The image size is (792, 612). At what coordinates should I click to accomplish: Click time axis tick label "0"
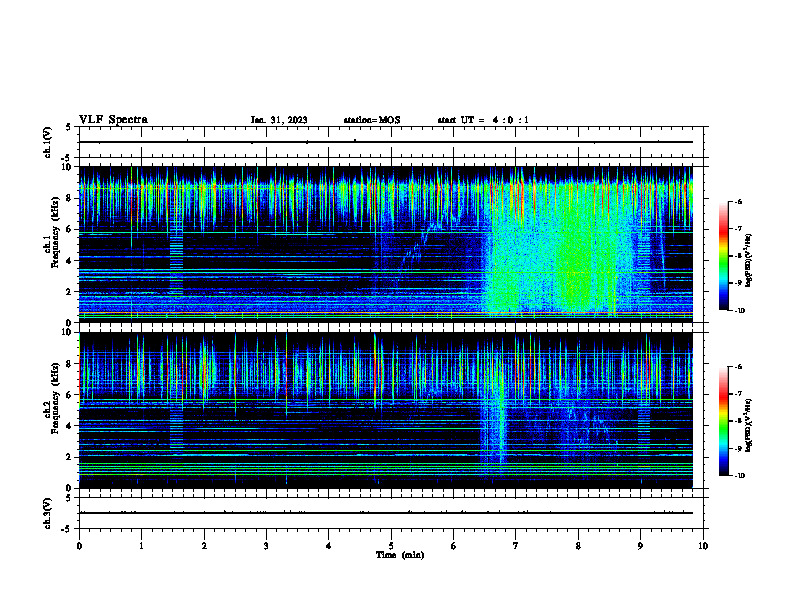point(79,546)
